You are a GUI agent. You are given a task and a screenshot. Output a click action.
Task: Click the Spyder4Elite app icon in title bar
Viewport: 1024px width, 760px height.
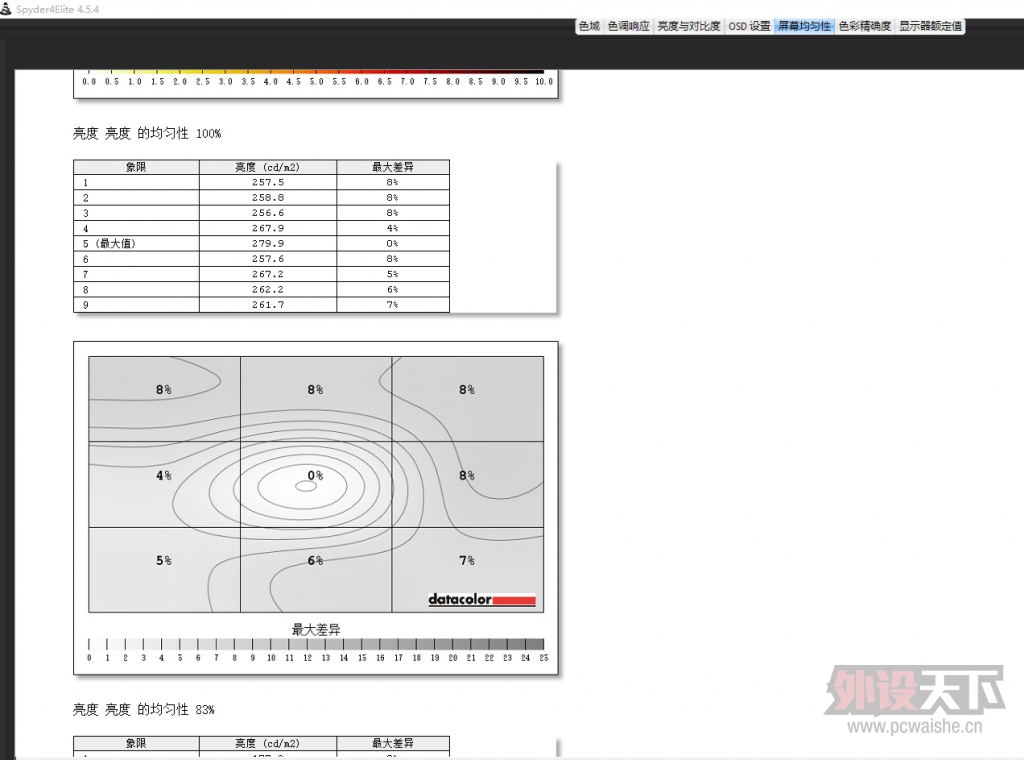(6, 8)
